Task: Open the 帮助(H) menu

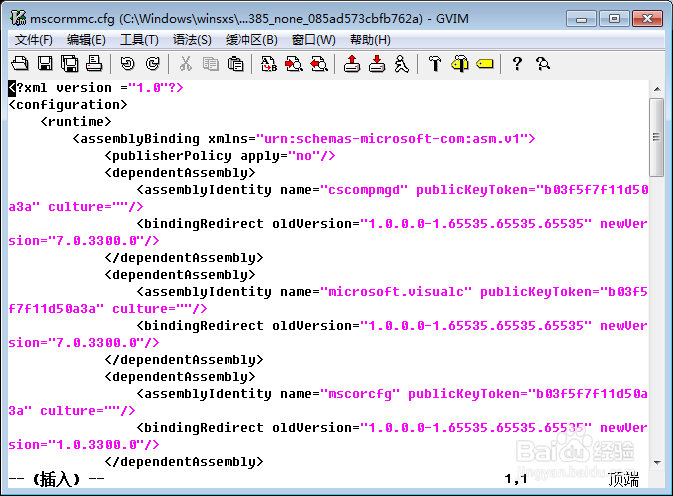Action: coord(370,40)
